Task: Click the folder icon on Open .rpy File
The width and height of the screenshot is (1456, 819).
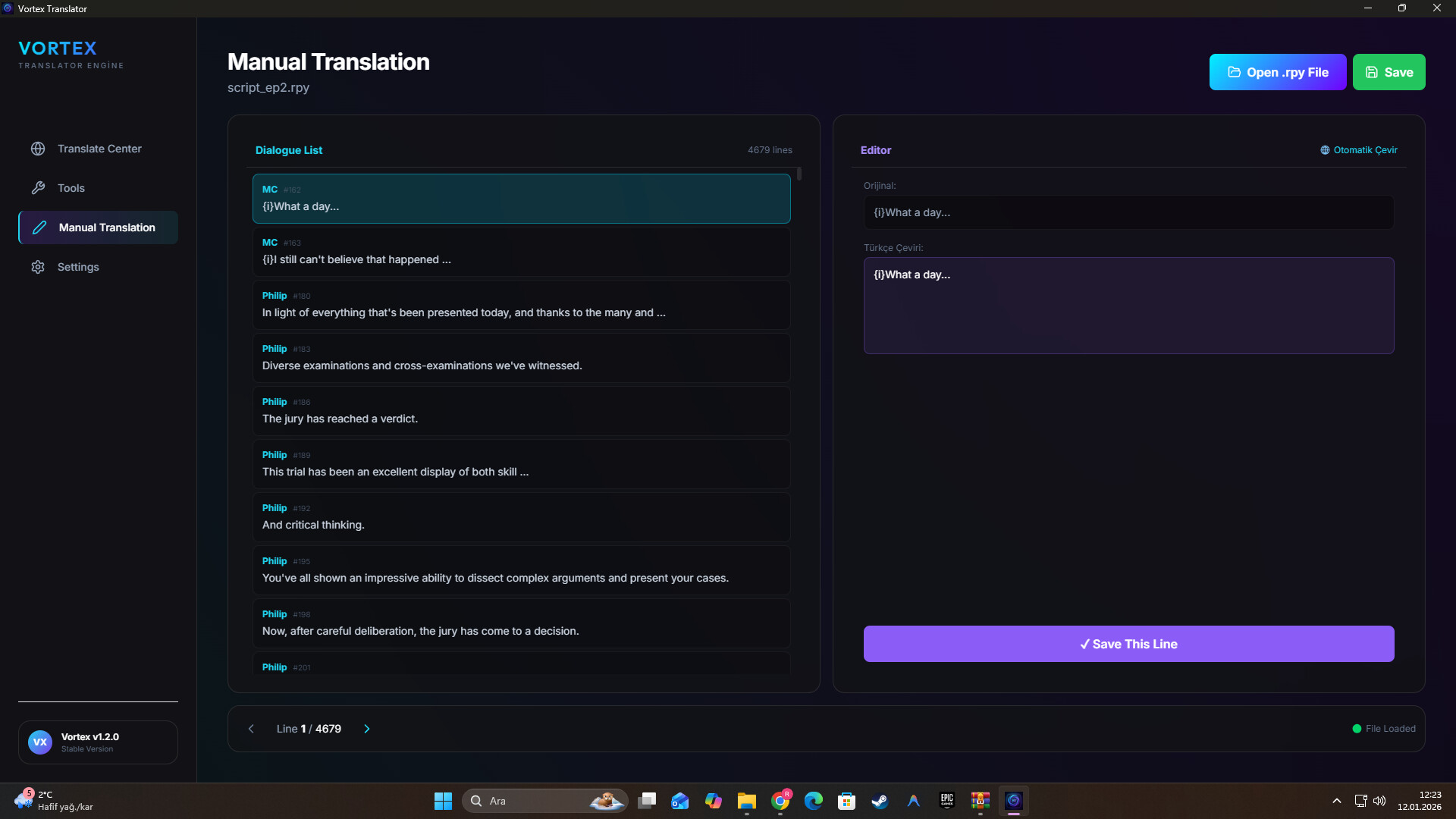Action: [x=1234, y=72]
